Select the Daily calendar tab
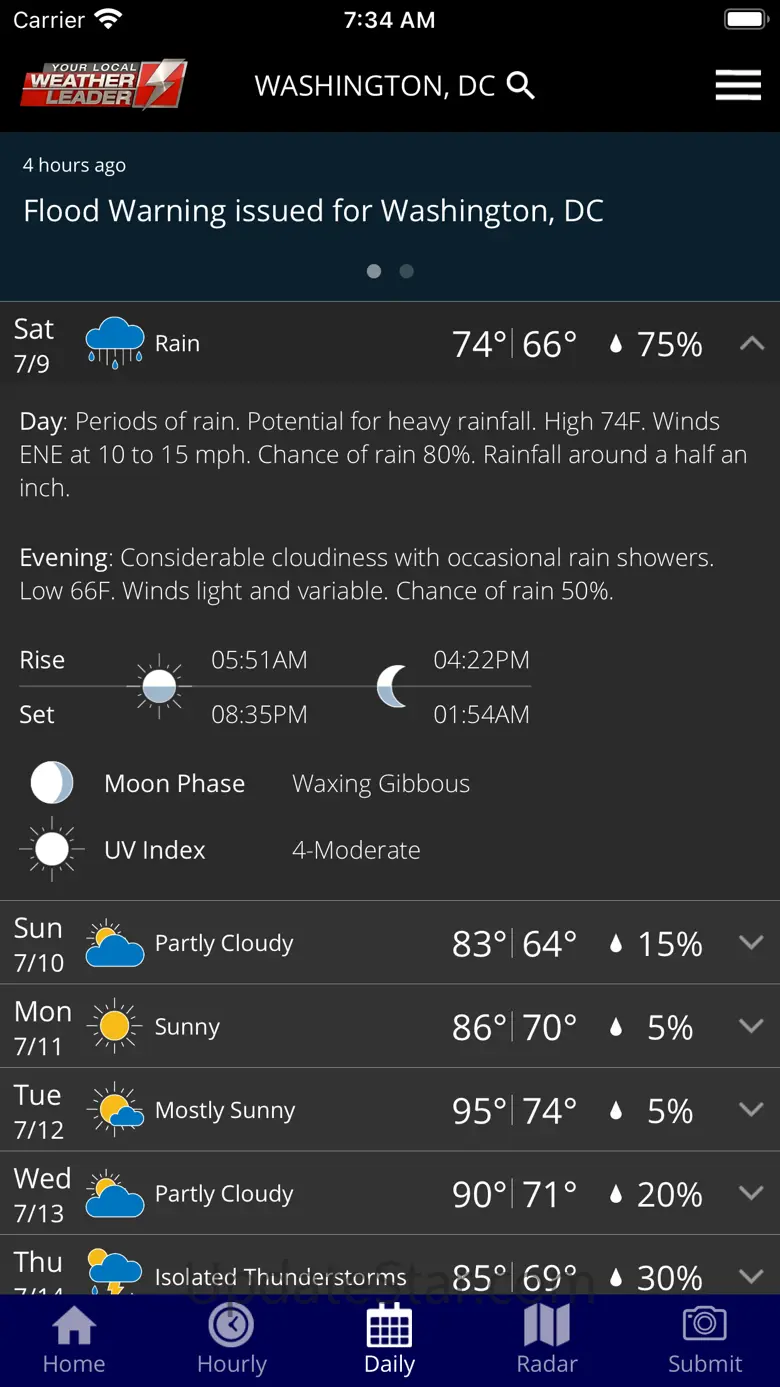 (389, 1340)
